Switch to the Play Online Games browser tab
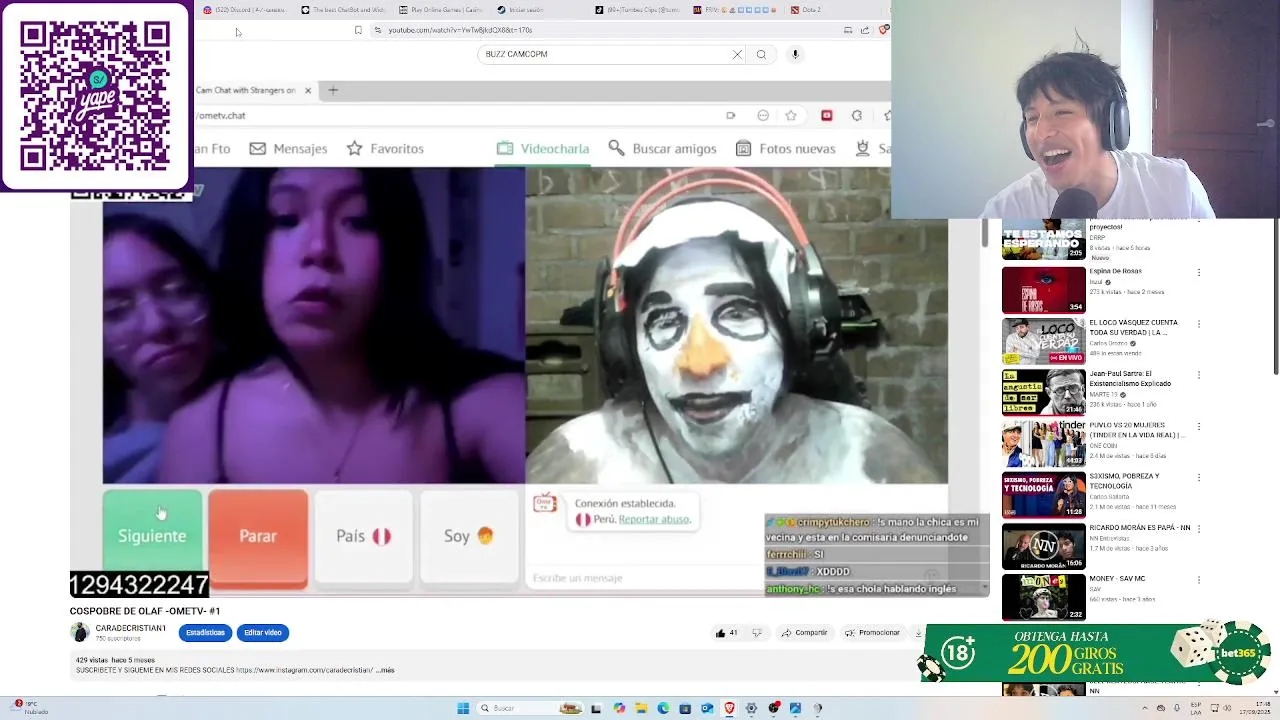Viewport: 1280px width, 720px height. (440, 10)
